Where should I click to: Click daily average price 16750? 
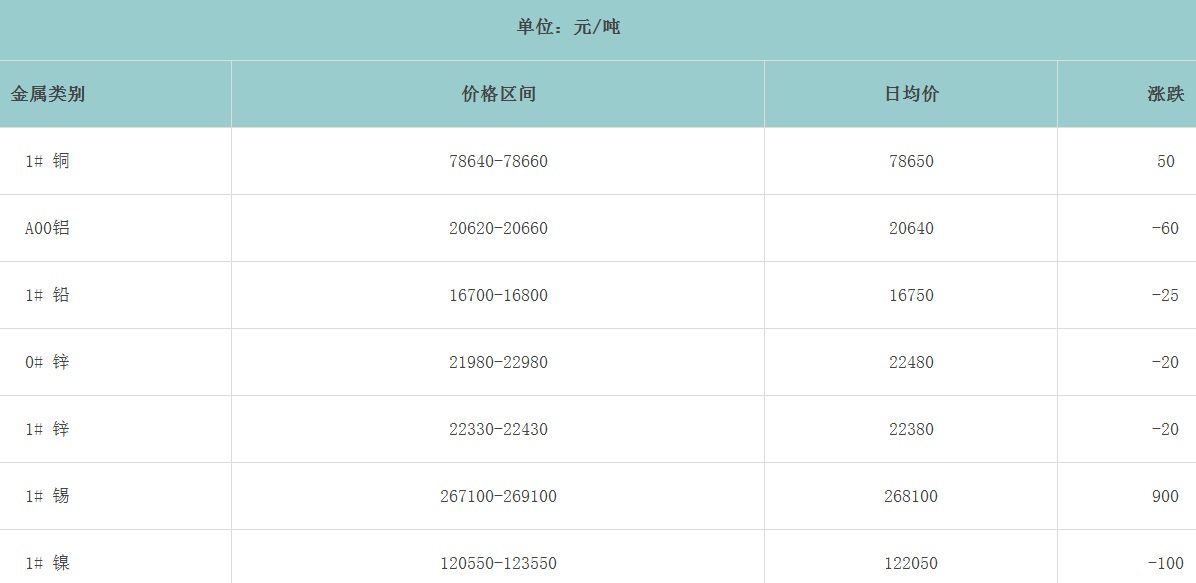point(911,295)
